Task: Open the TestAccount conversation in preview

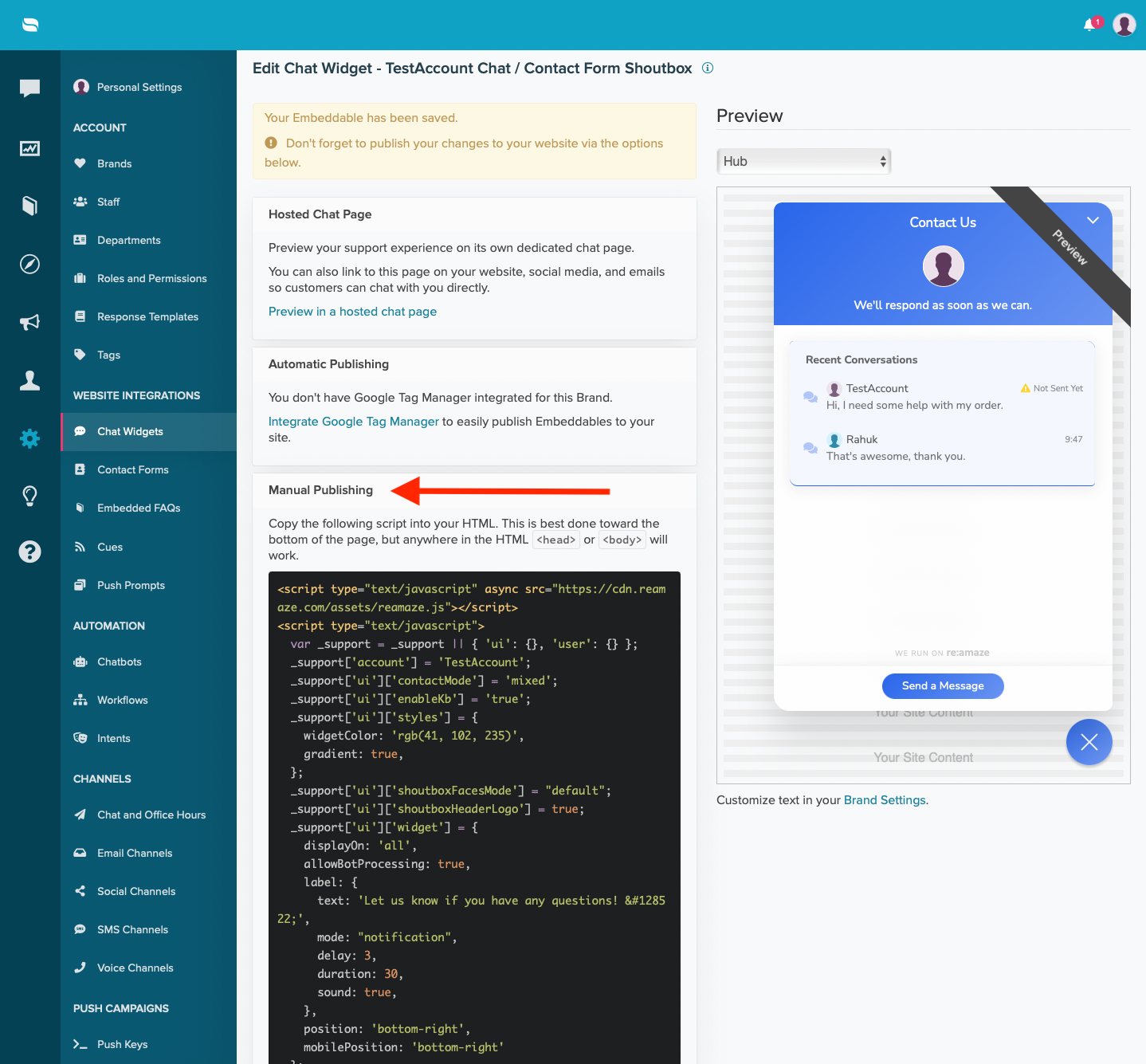Action: pos(942,396)
